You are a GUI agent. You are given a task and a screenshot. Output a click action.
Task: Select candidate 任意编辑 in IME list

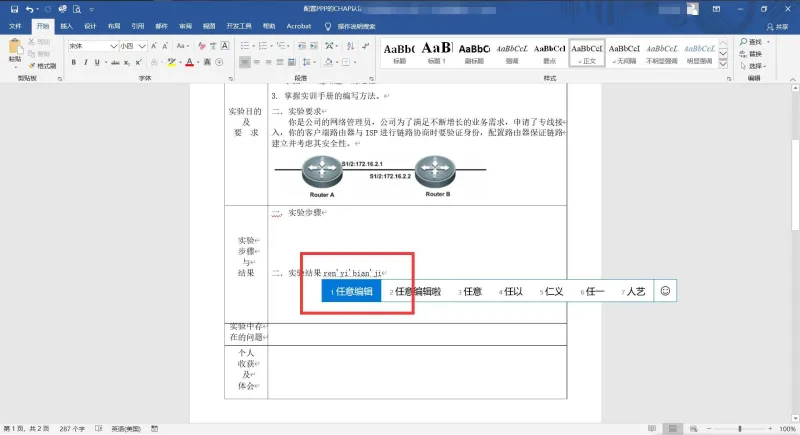(352, 291)
